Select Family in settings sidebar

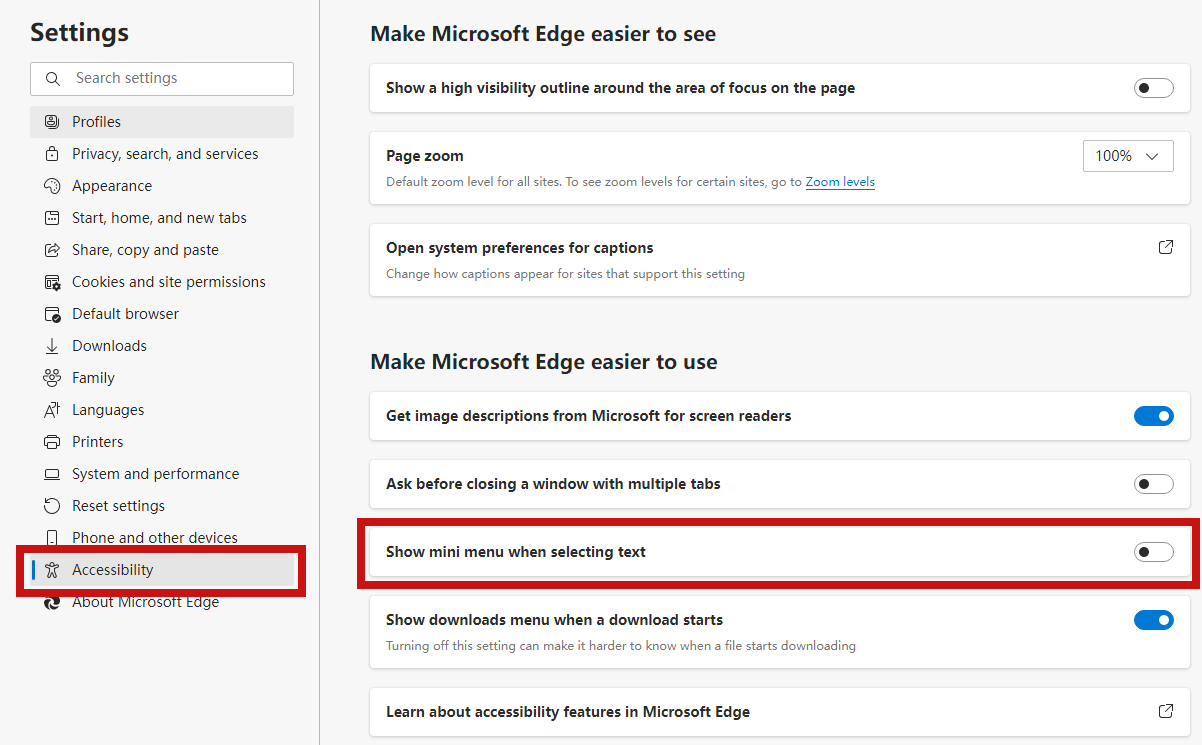tap(162, 378)
